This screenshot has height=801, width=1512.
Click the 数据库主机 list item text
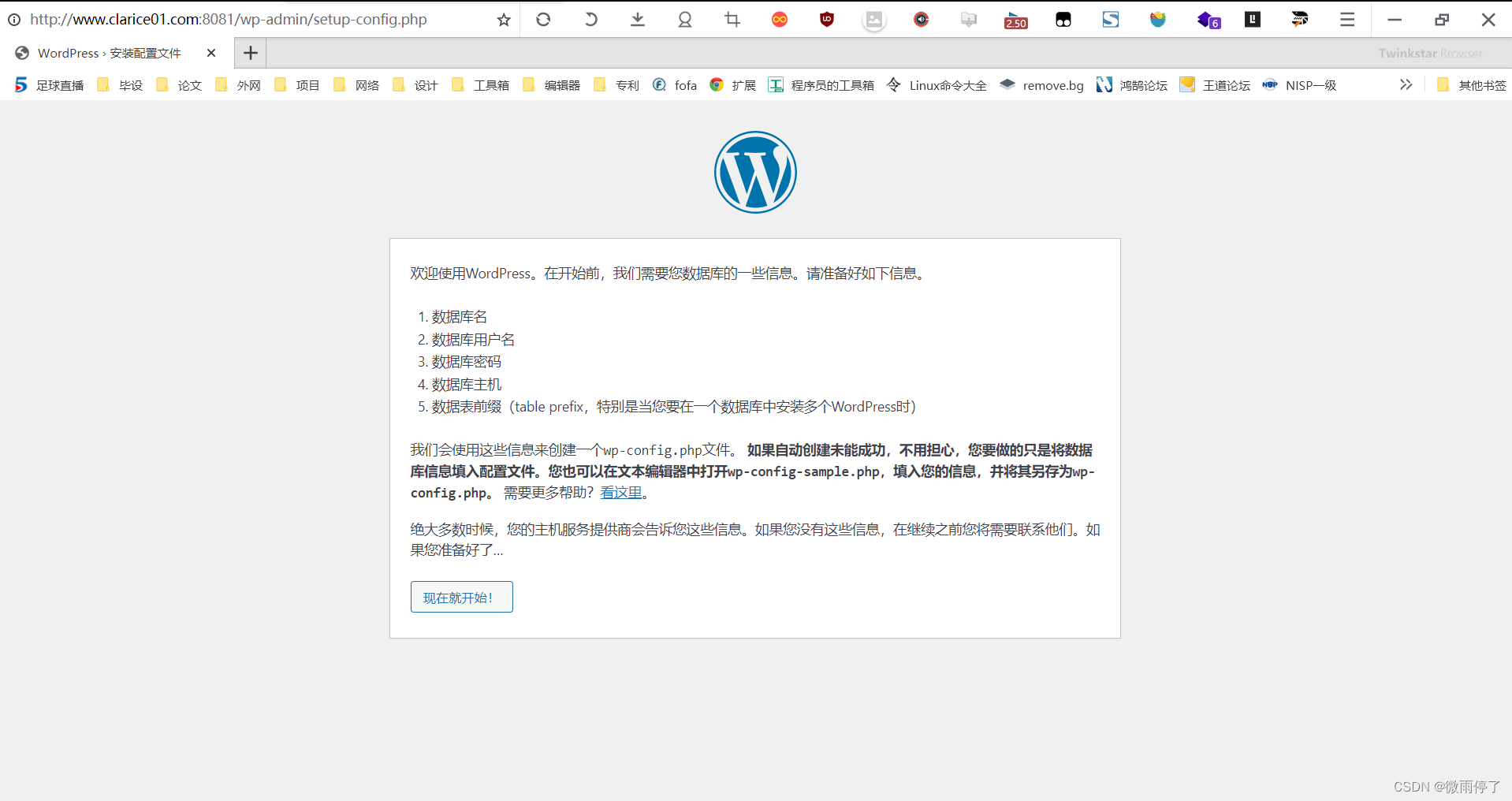[x=466, y=385]
